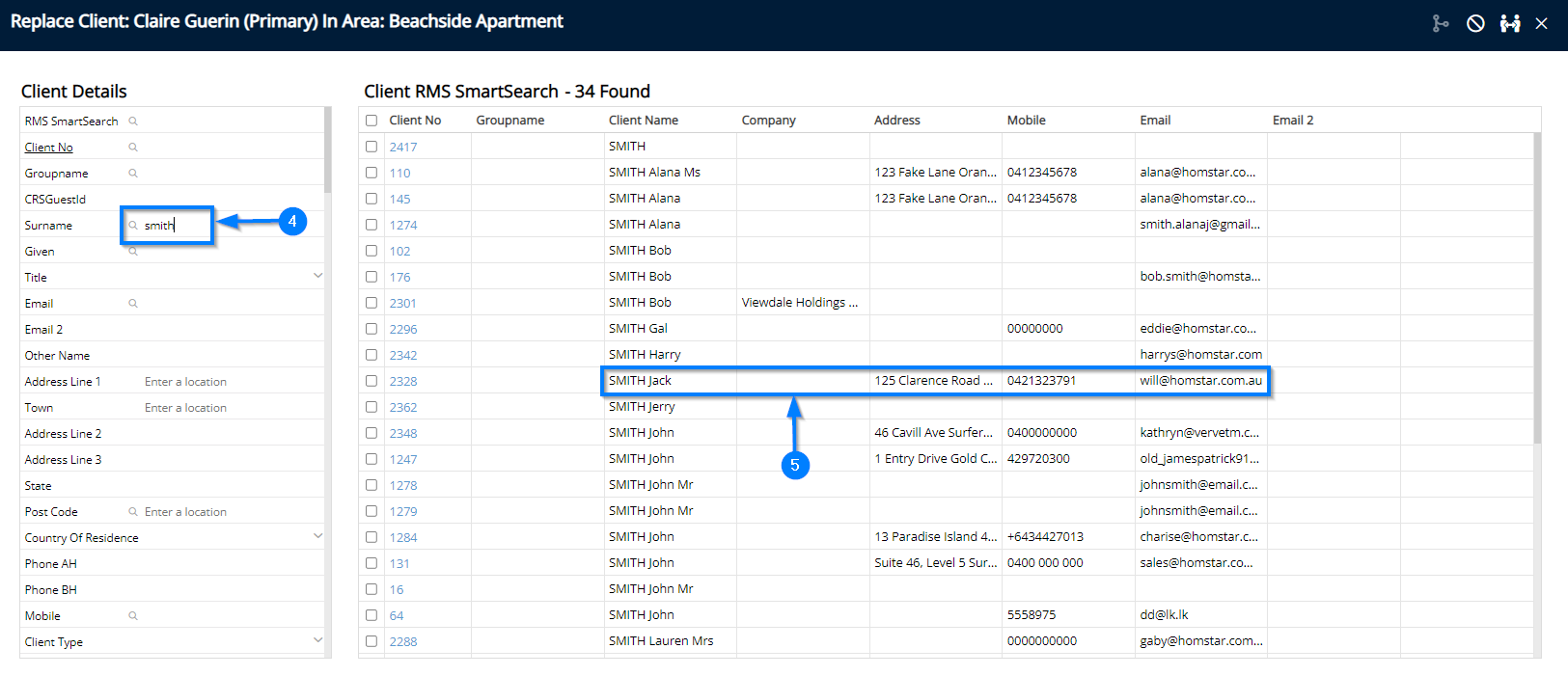Expand the Client Type dropdown
The height and width of the screenshot is (676, 1568).
coord(317,641)
